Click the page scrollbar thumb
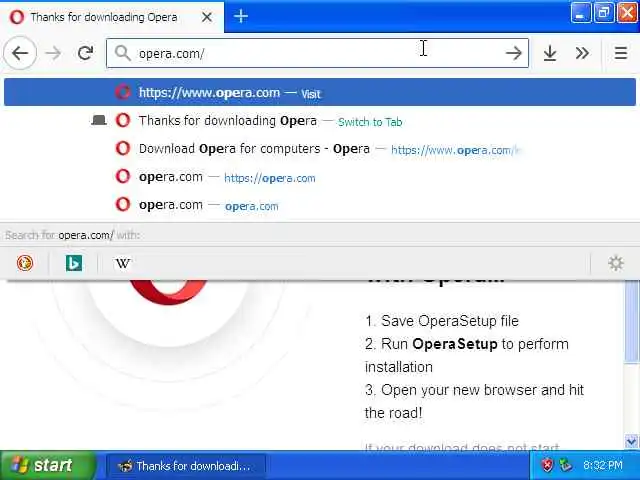The width and height of the screenshot is (640, 480). 631,321
